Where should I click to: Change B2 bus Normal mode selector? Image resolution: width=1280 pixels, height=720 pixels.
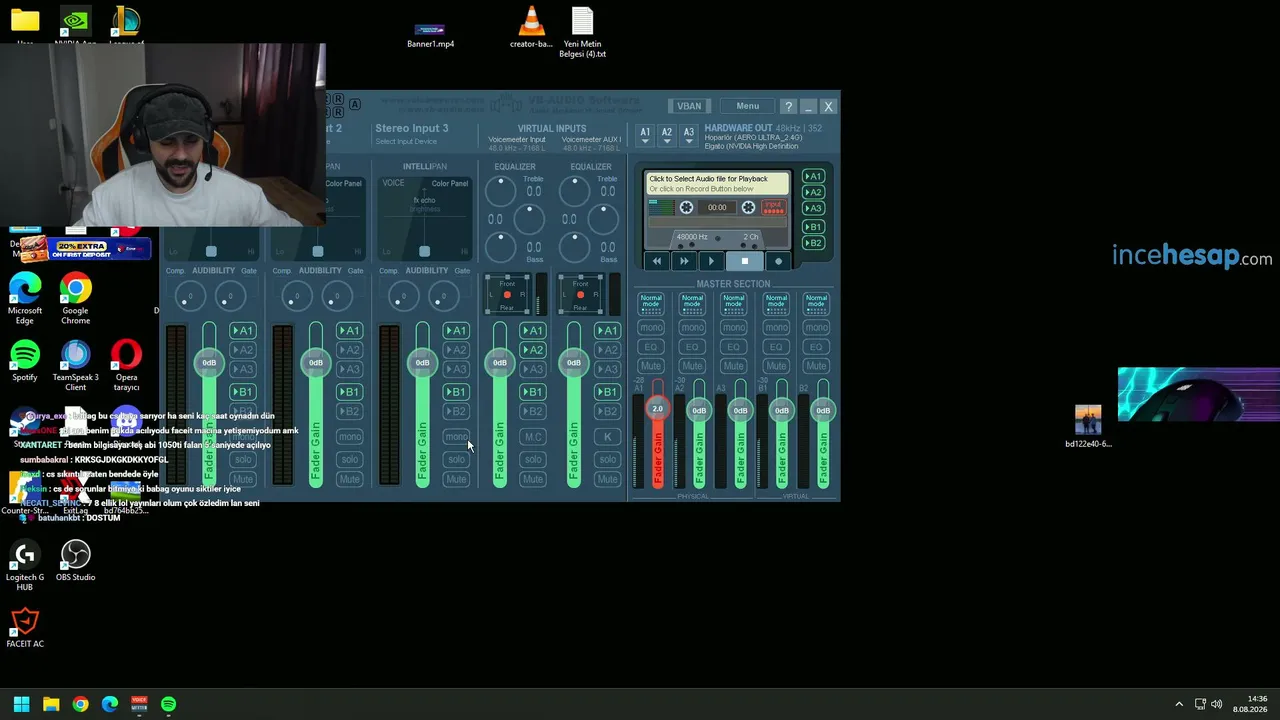point(817,304)
